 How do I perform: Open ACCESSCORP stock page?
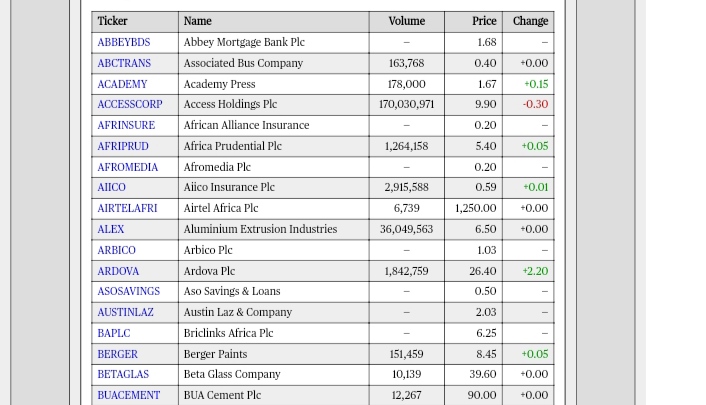(130, 104)
